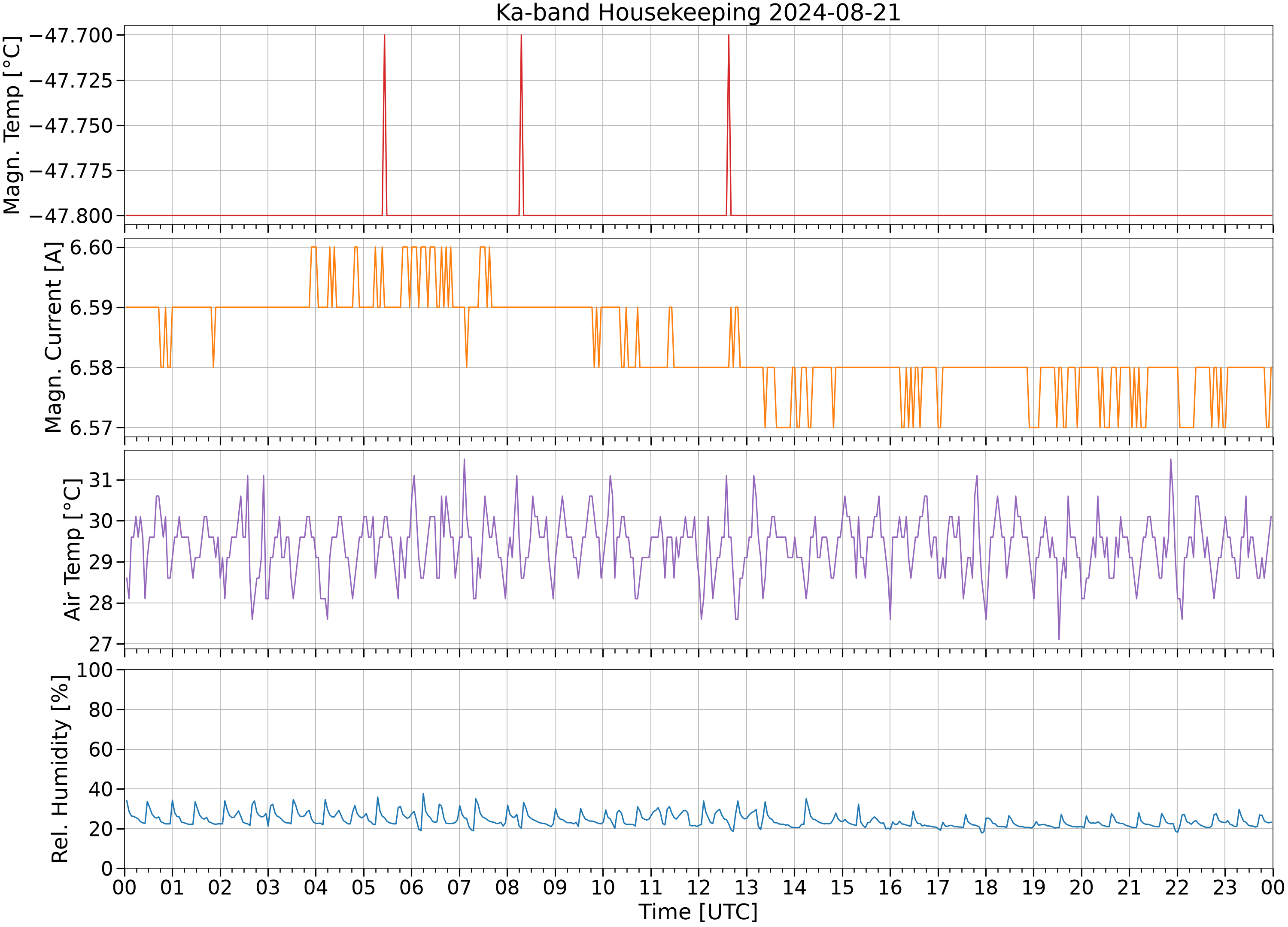Click the 27 air temperature tick label
The image size is (1288, 927).
(x=101, y=644)
